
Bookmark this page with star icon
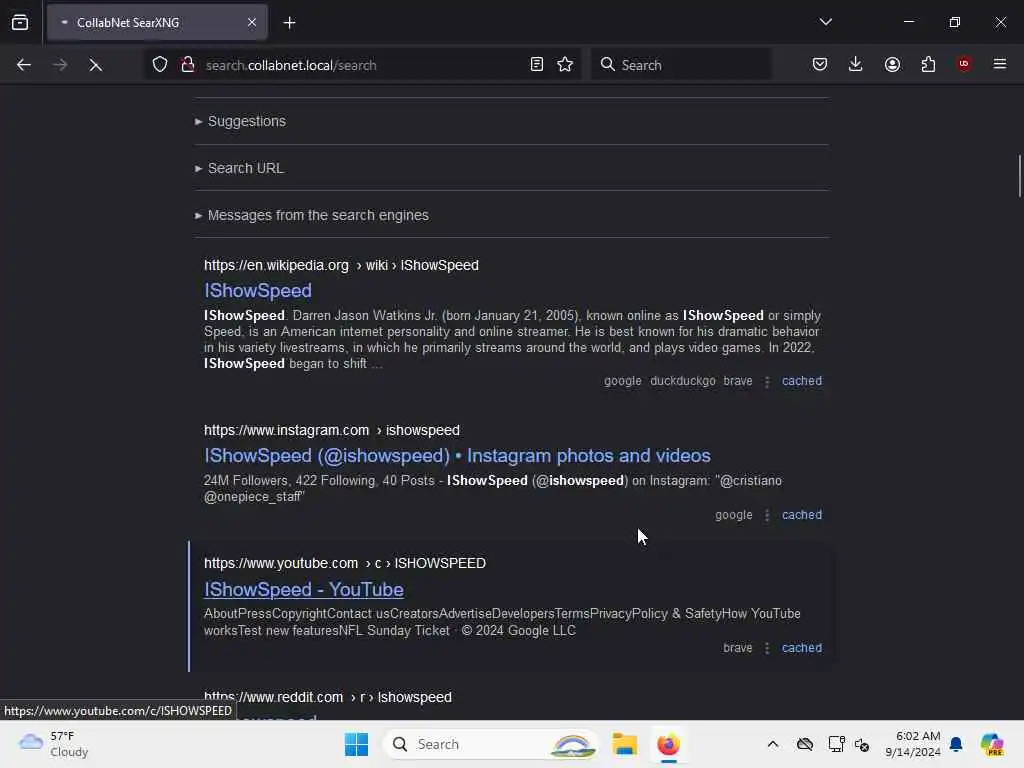pyautogui.click(x=565, y=65)
